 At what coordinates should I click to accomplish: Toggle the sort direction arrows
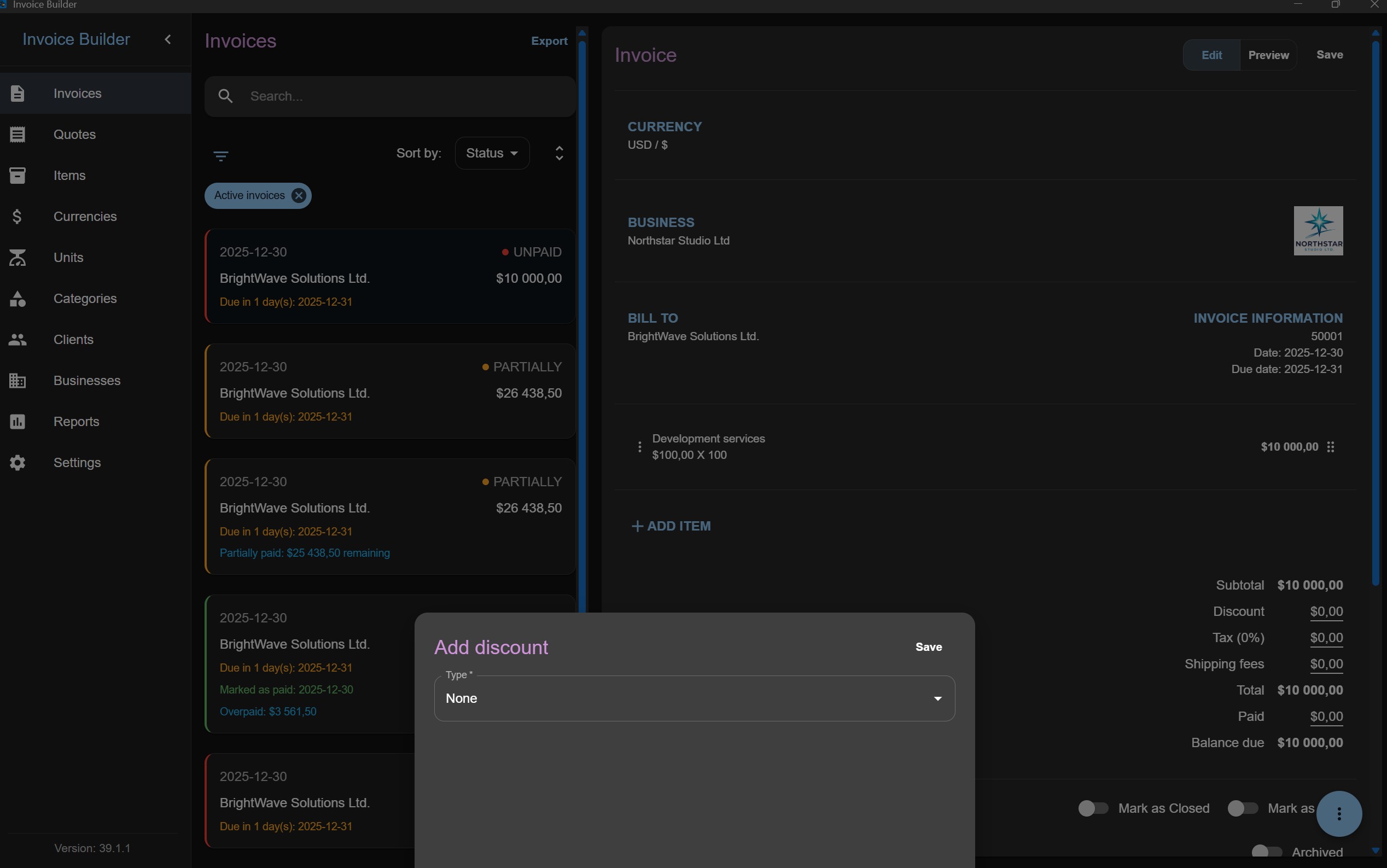point(559,153)
